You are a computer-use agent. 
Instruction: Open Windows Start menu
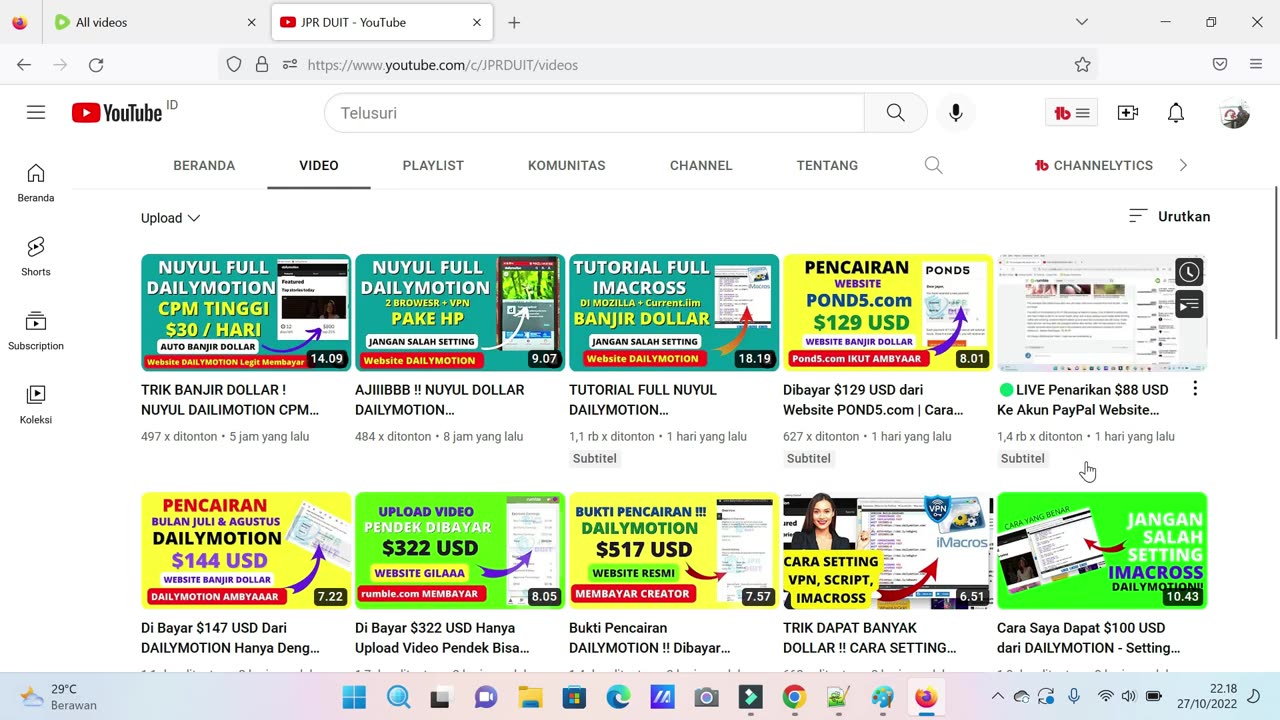[x=354, y=697]
